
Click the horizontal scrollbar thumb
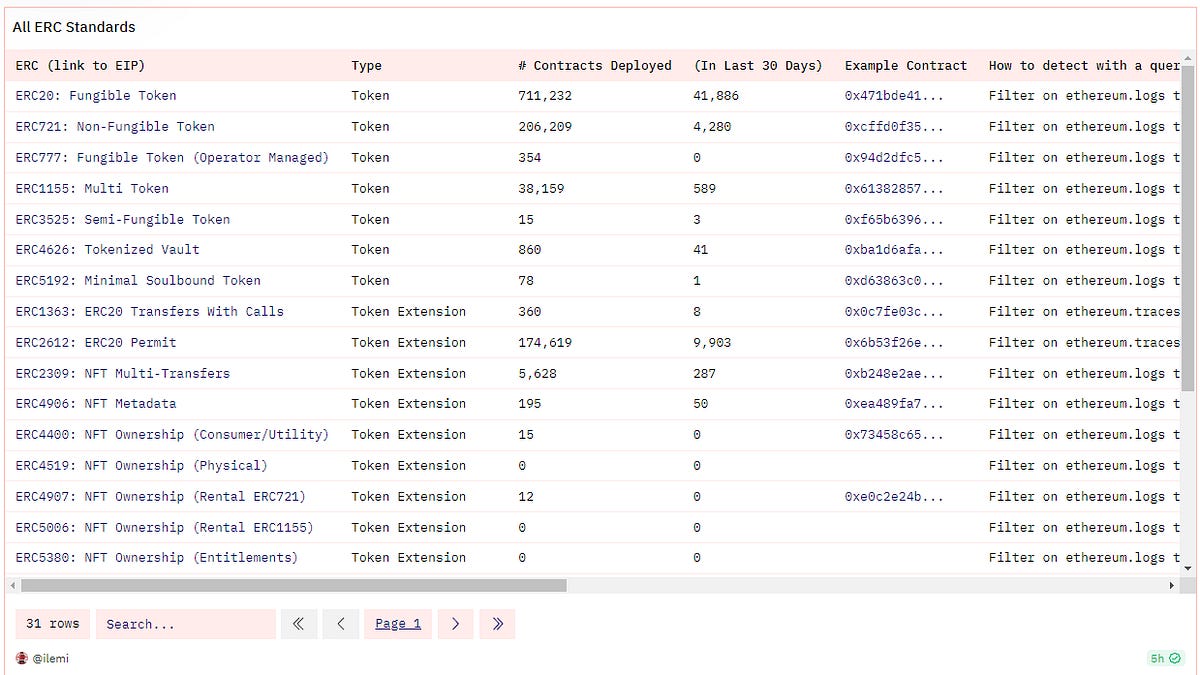(x=294, y=585)
